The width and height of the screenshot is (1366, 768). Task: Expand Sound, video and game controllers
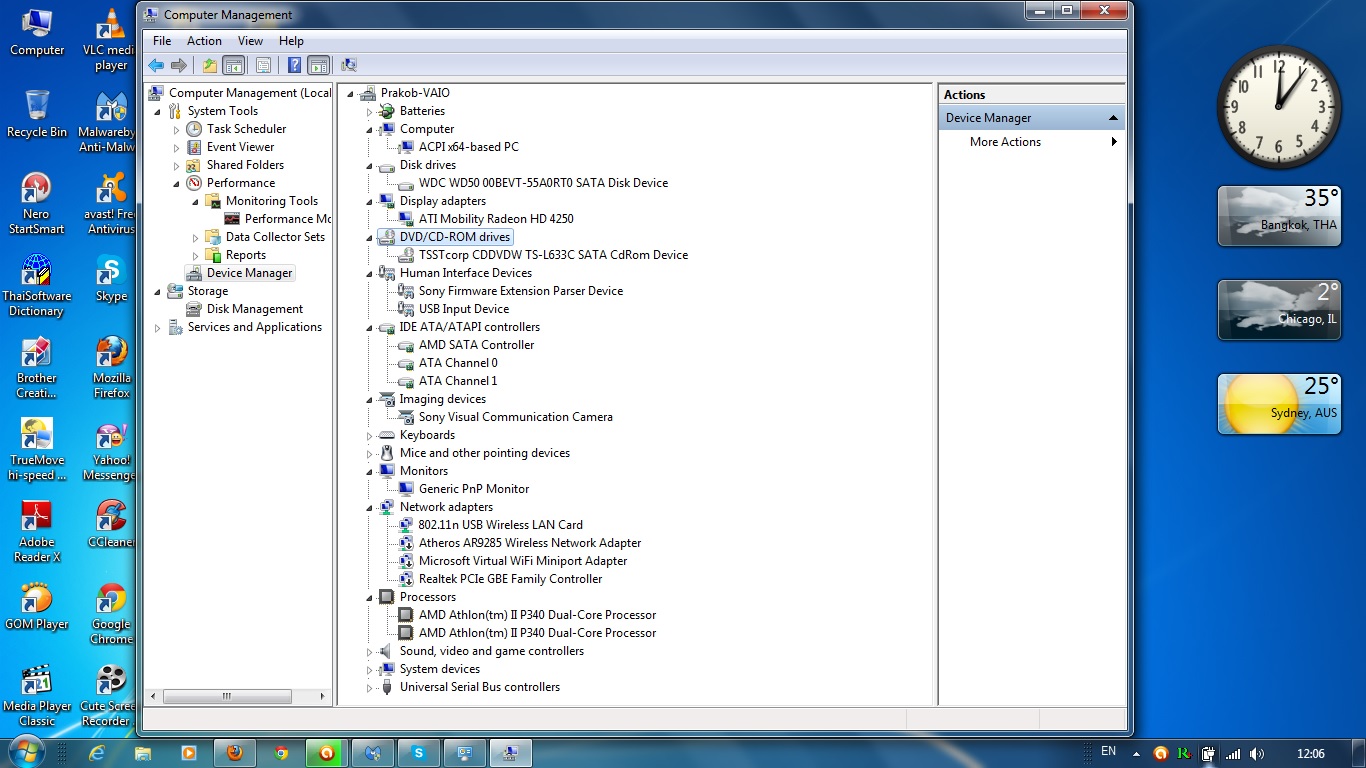pos(369,651)
